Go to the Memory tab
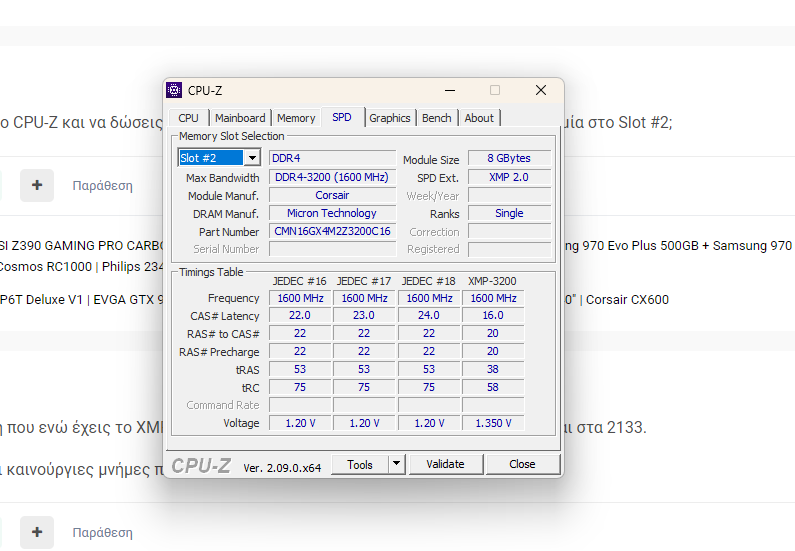The height and width of the screenshot is (551, 795). click(296, 118)
